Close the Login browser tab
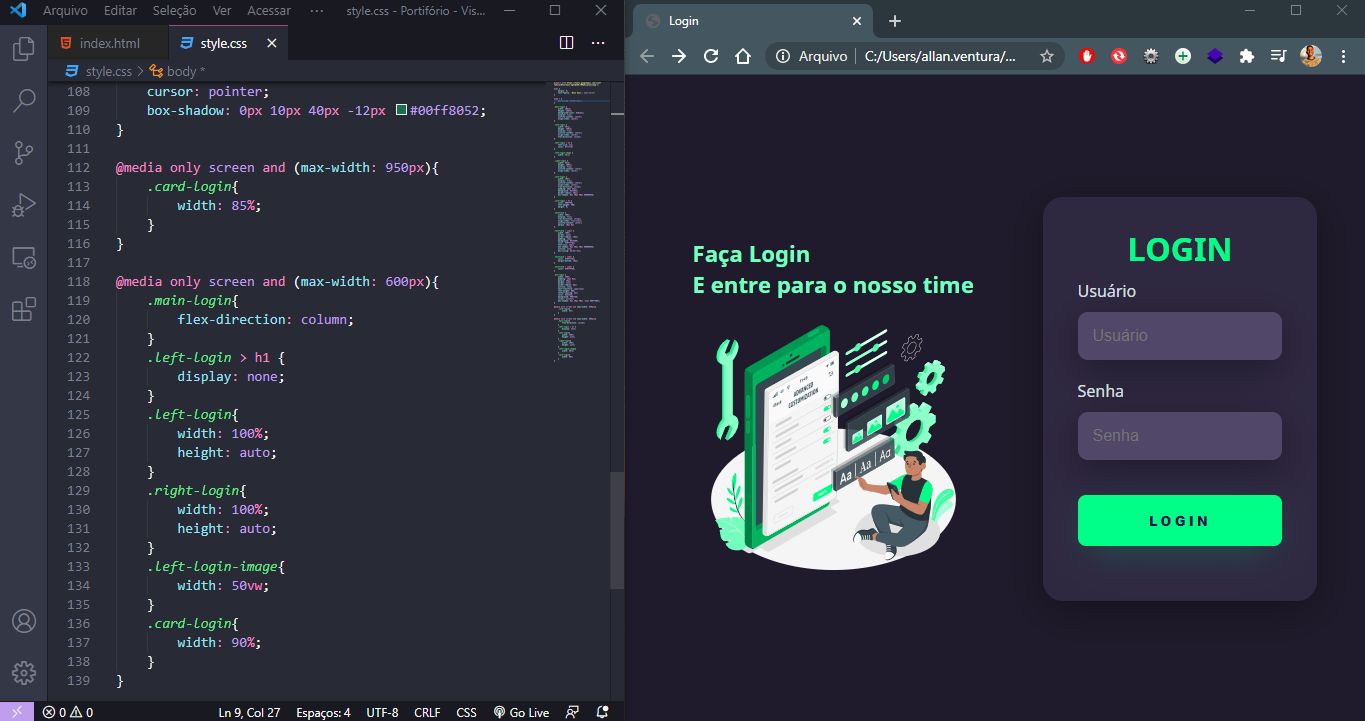Viewport: 1365px width, 721px height. (856, 21)
